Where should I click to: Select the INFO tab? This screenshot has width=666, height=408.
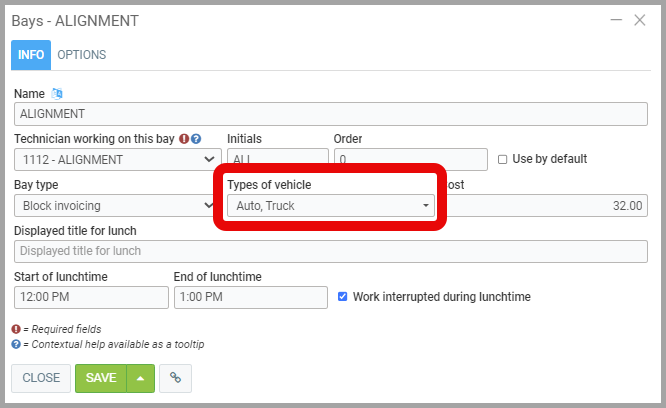click(31, 55)
